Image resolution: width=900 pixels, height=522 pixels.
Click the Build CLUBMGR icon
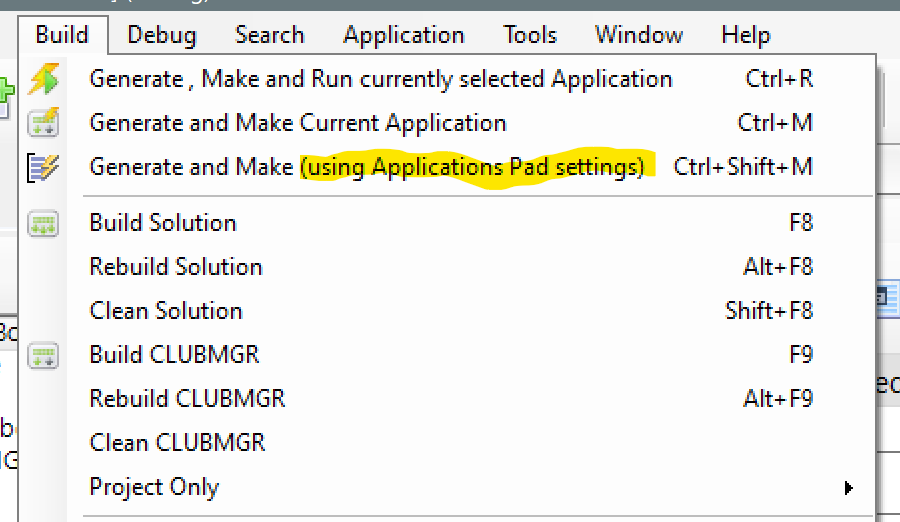(43, 355)
